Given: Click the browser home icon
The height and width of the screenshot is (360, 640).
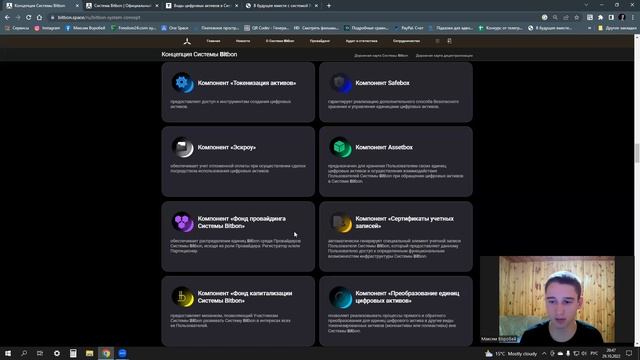Looking at the screenshot, I should 39,18.
